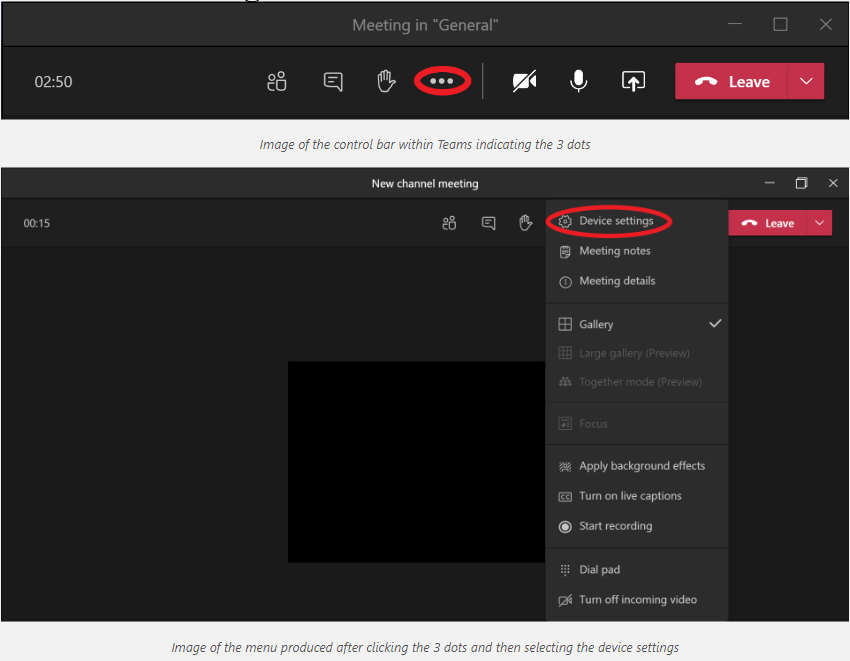The width and height of the screenshot is (850, 661).
Task: Click Leave in New channel meeting window
Action: tap(768, 223)
